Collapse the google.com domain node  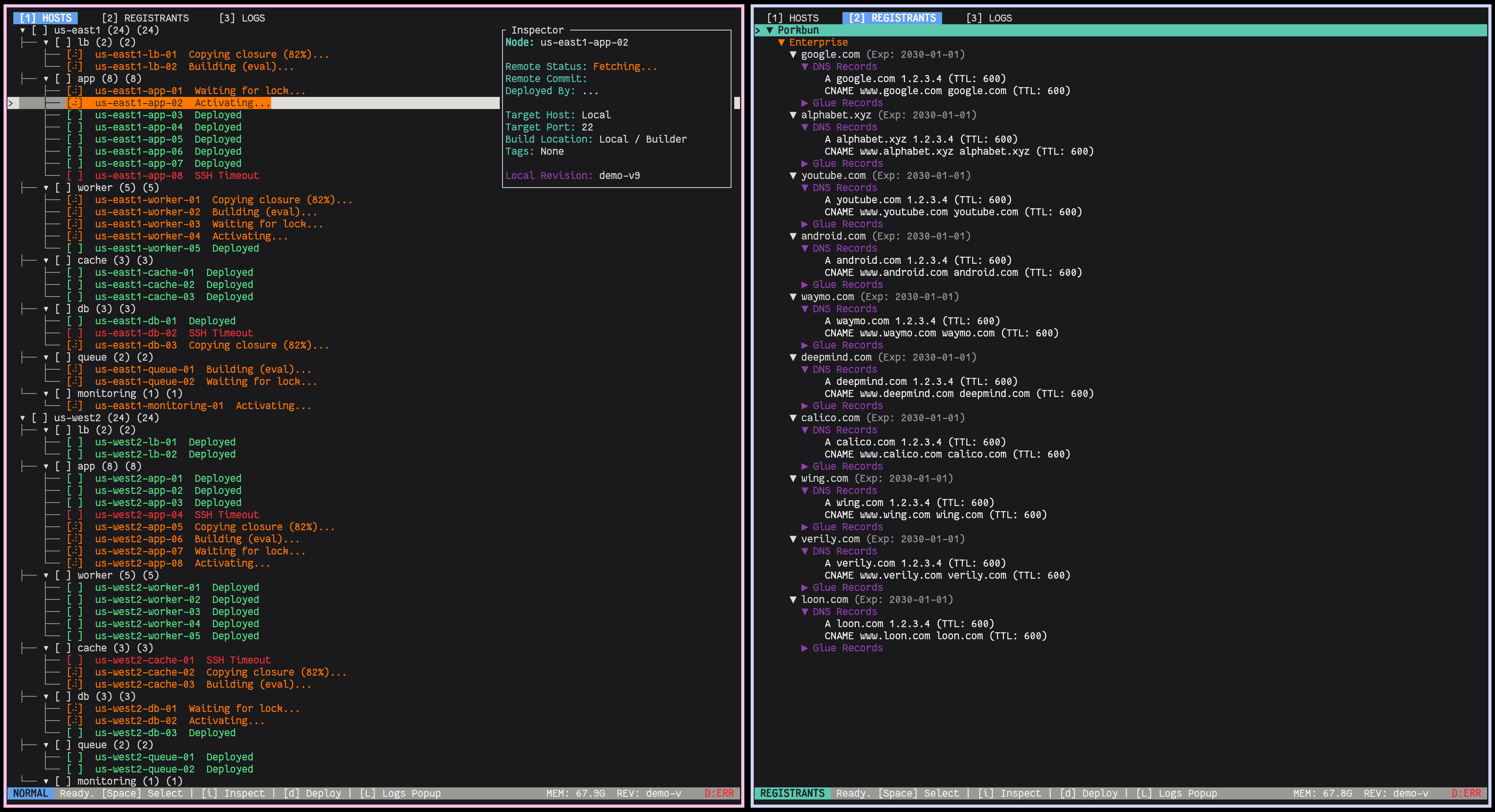[x=793, y=55]
